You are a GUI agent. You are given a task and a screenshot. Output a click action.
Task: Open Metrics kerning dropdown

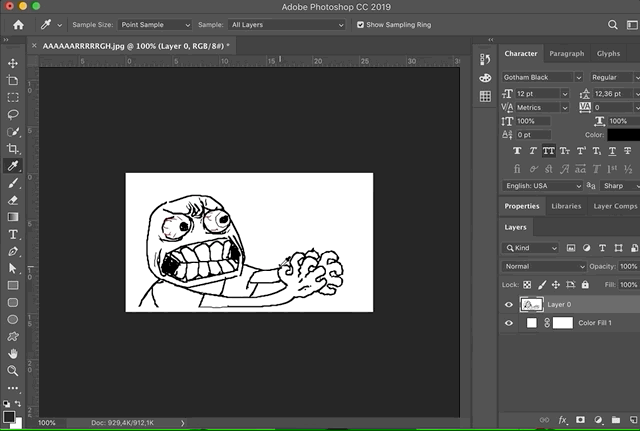click(x=542, y=107)
